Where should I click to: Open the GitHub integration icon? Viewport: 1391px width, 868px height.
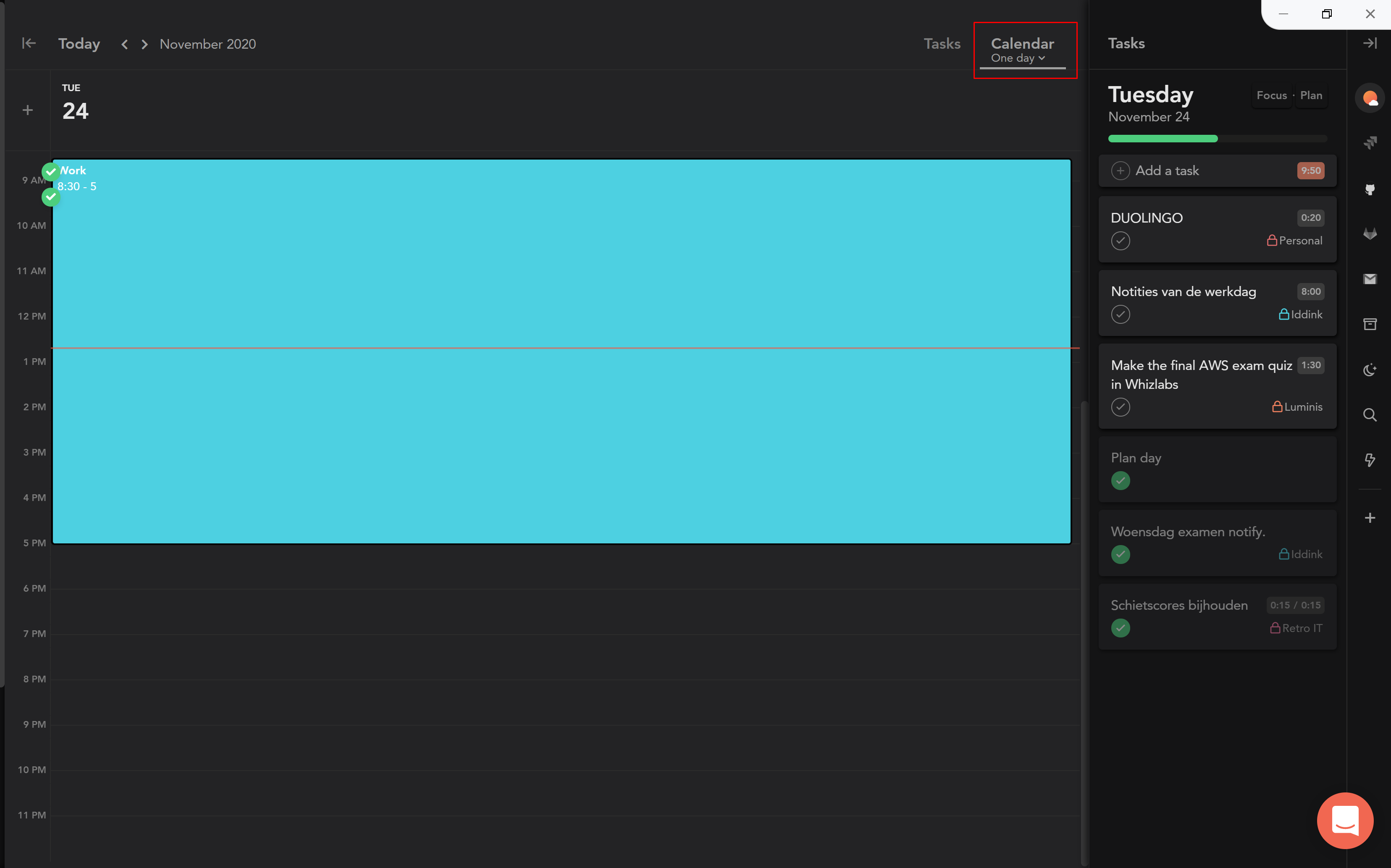(x=1370, y=189)
